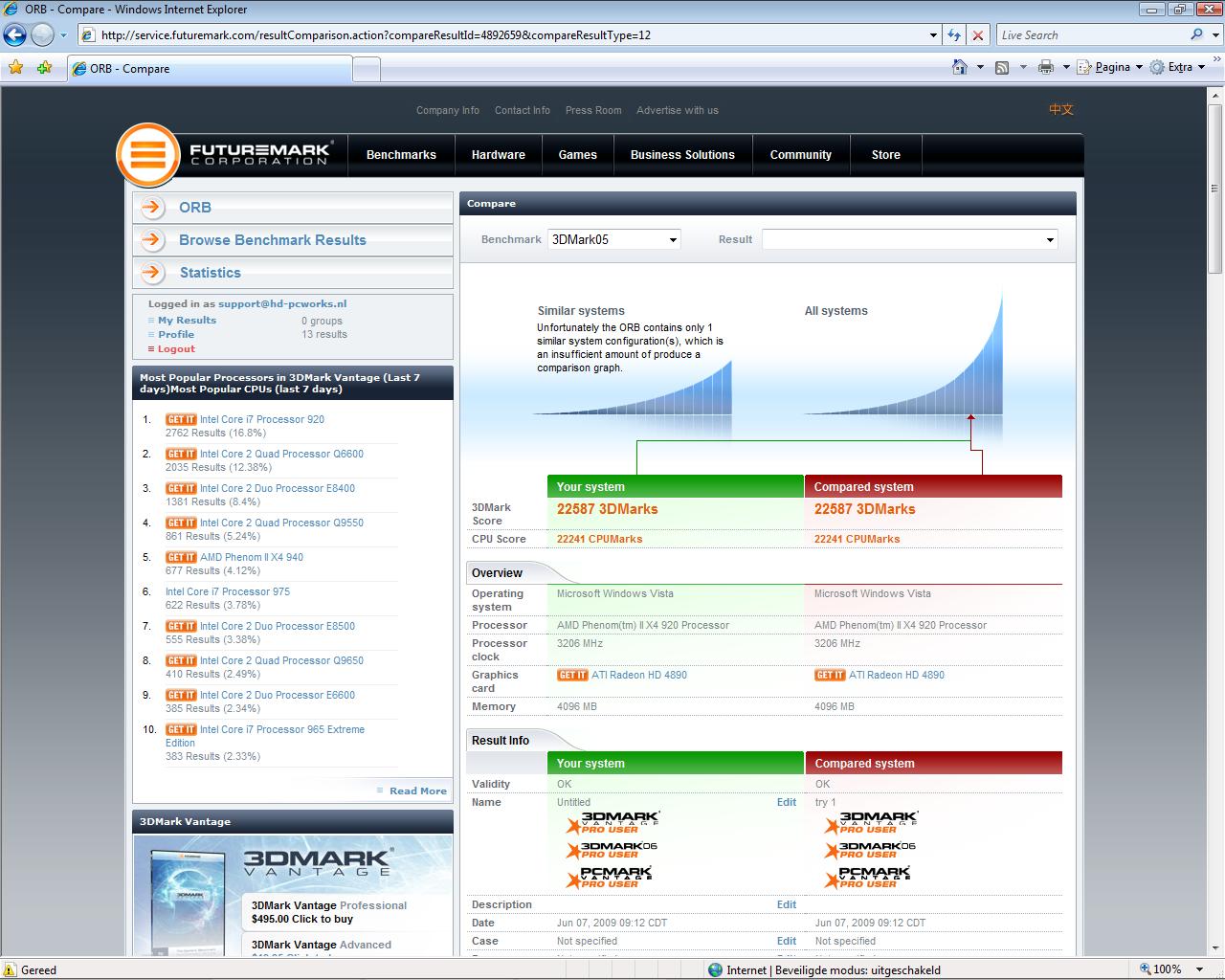1225x980 pixels.
Task: Open the Community menu
Action: (x=801, y=154)
